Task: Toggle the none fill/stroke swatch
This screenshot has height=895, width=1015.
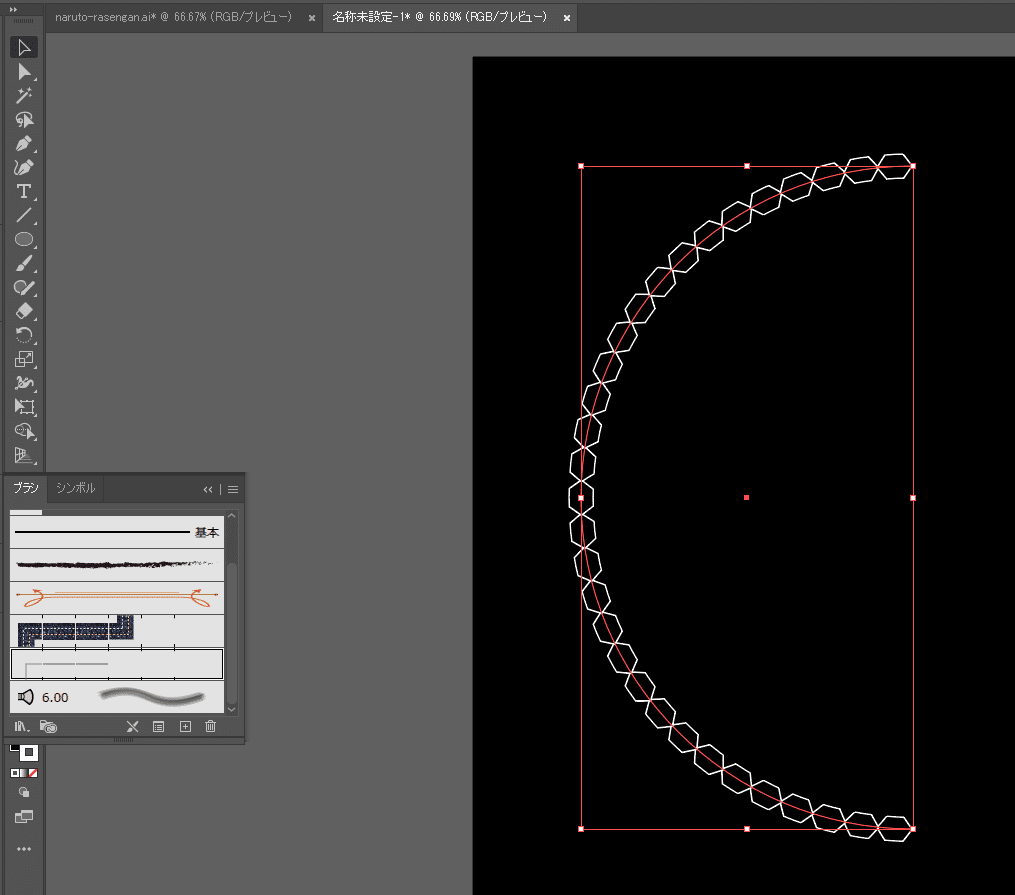Action: click(x=33, y=773)
